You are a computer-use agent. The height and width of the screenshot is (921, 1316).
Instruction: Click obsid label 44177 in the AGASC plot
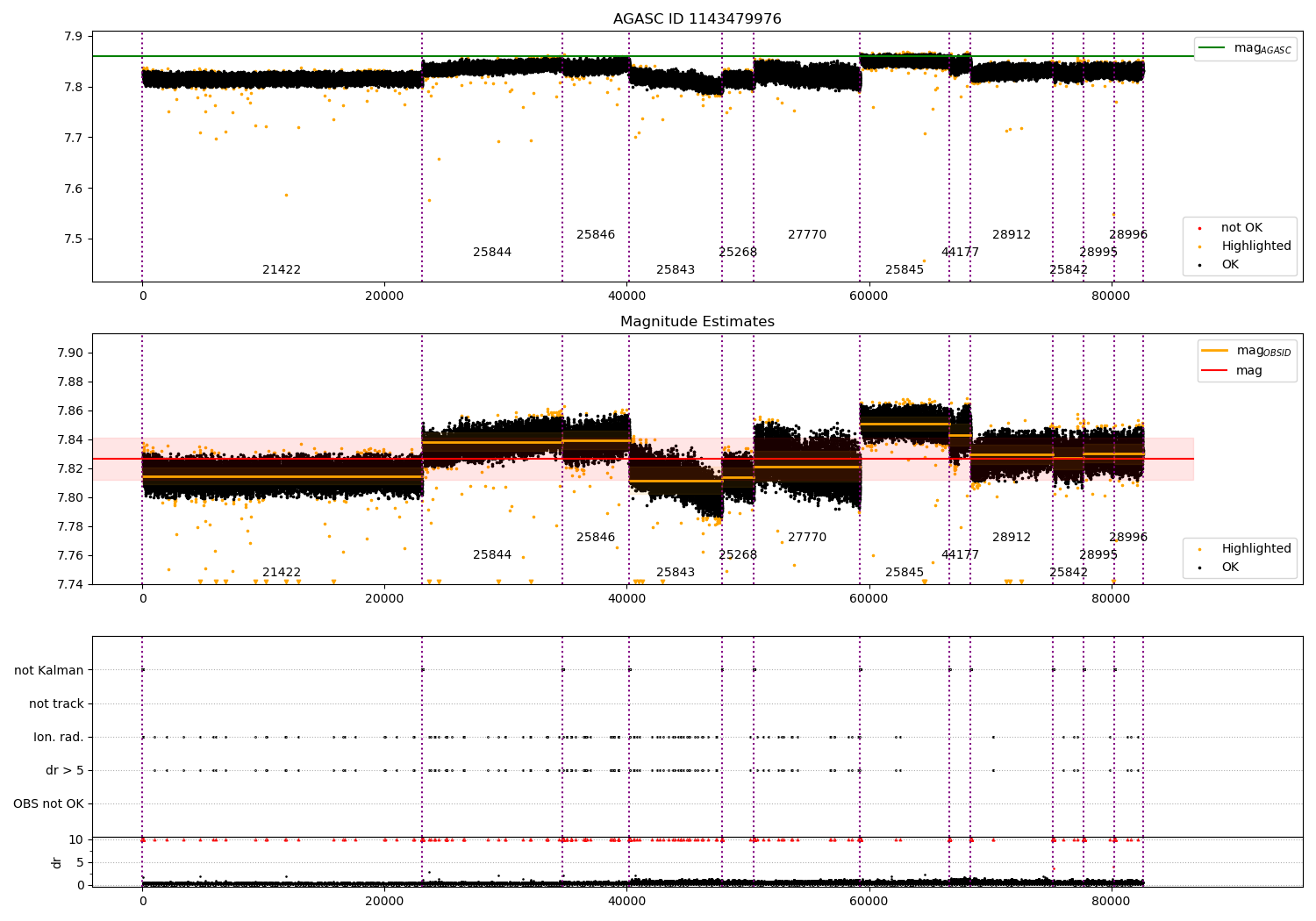tap(961, 253)
